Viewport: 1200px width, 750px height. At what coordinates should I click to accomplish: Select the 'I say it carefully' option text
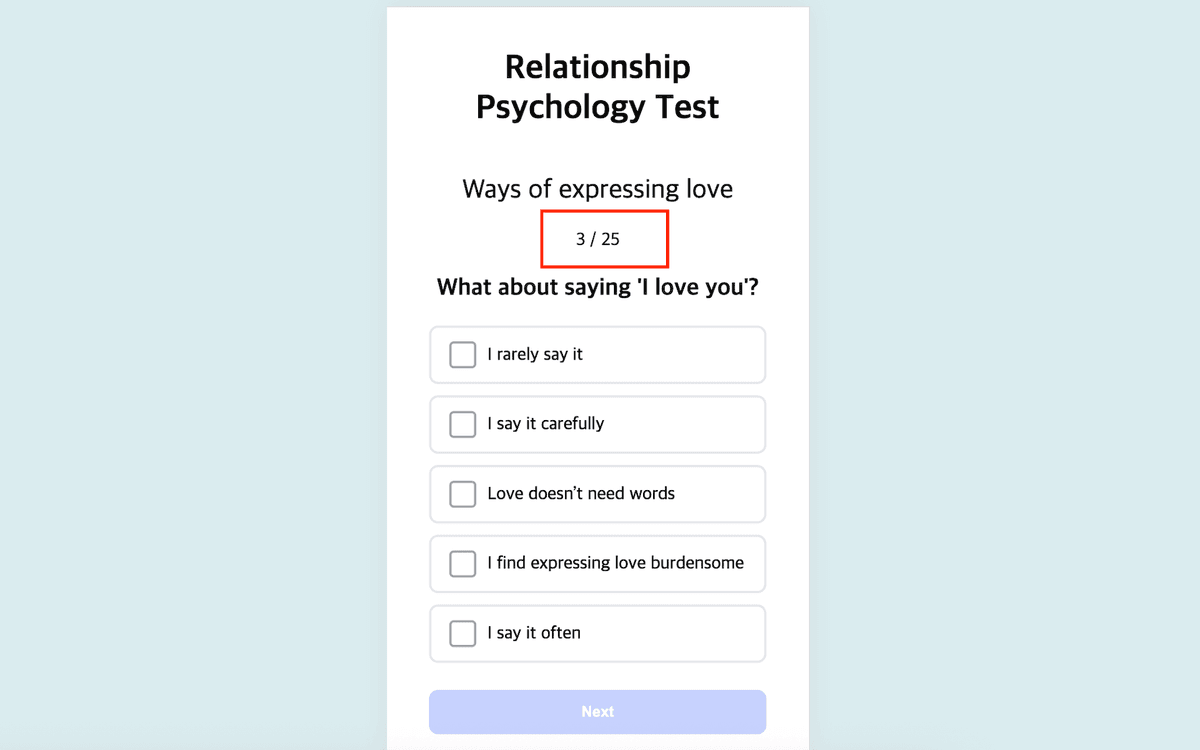[546, 424]
